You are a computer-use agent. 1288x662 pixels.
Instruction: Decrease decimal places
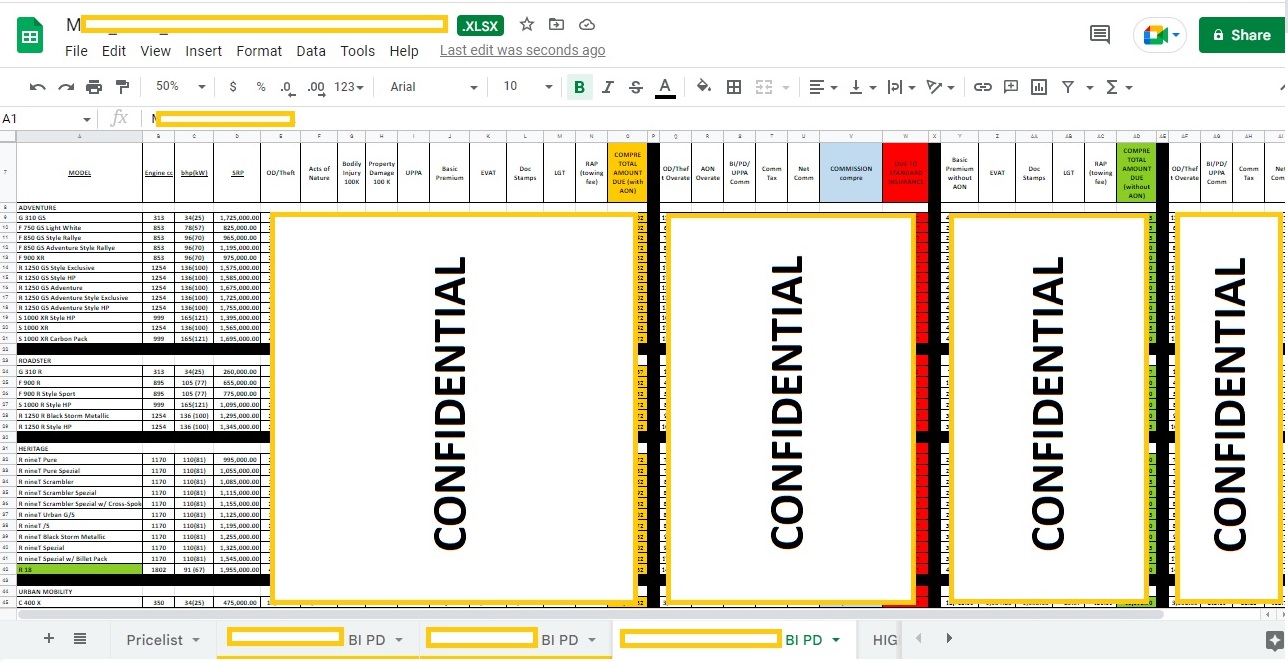click(x=288, y=87)
